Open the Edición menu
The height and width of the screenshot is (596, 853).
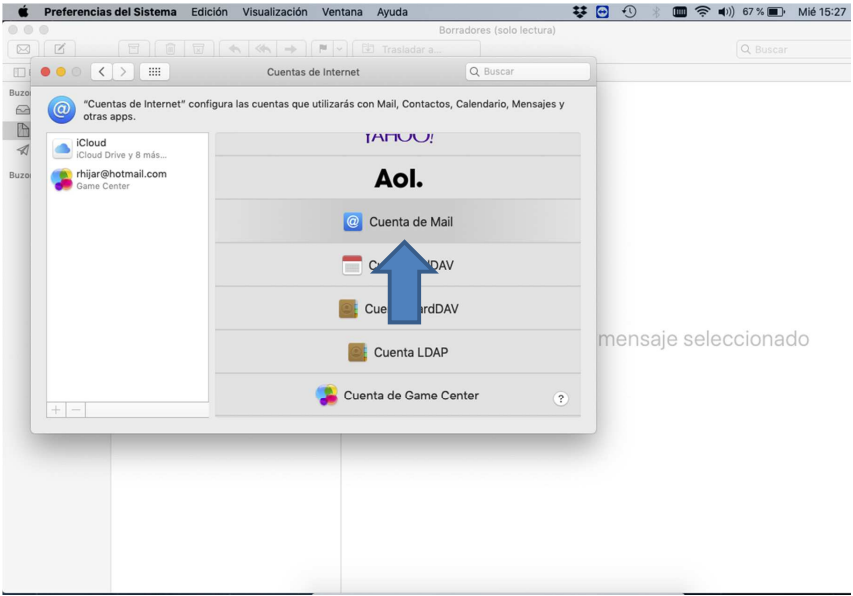[209, 12]
